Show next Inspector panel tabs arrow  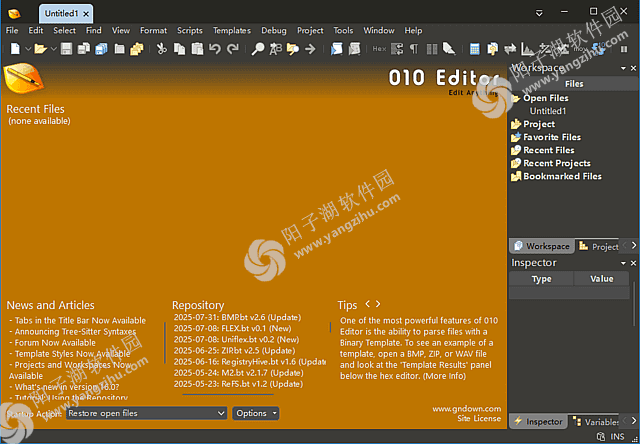click(634, 420)
